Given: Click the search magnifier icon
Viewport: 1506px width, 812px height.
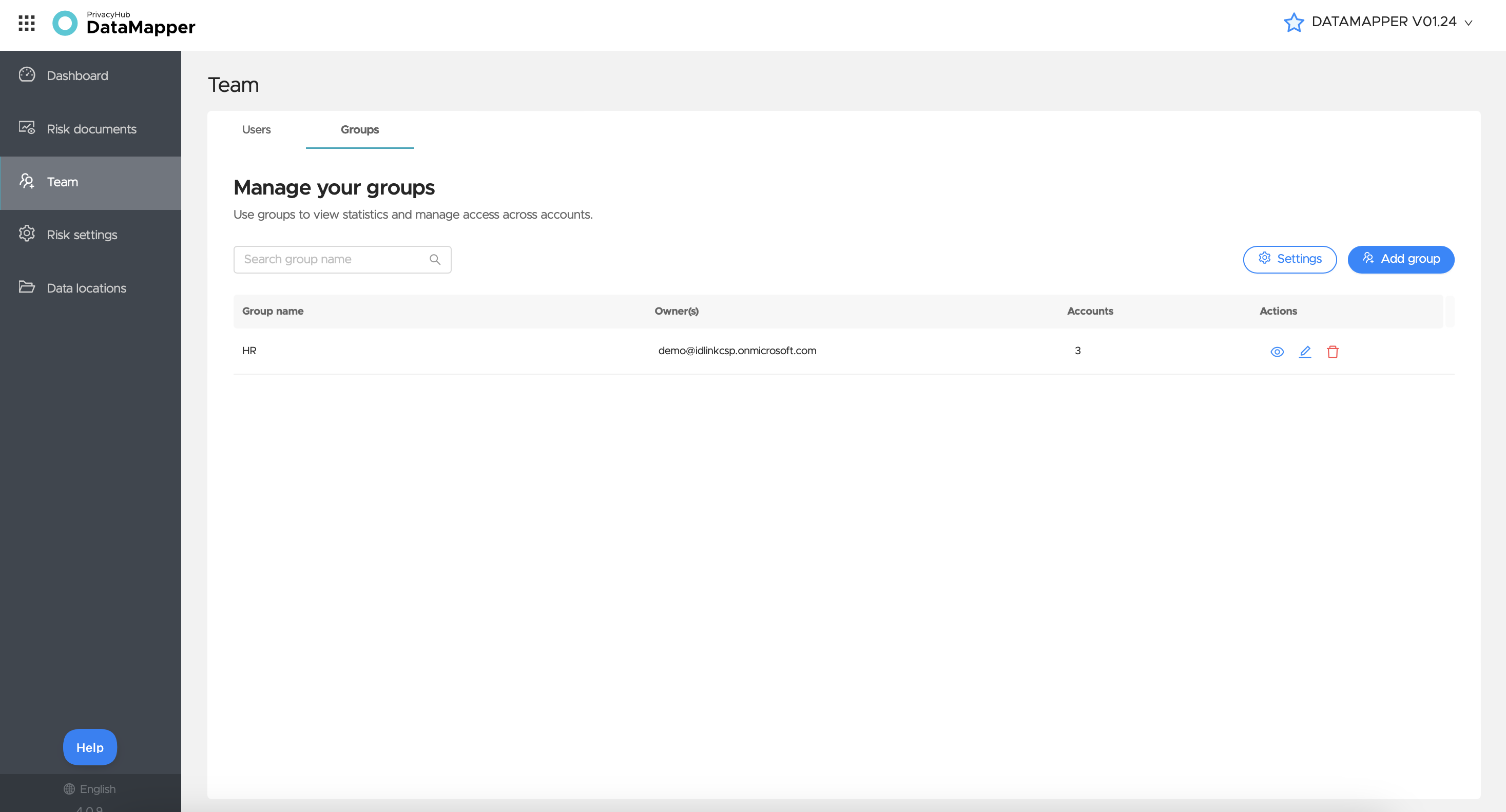Looking at the screenshot, I should click(x=435, y=259).
